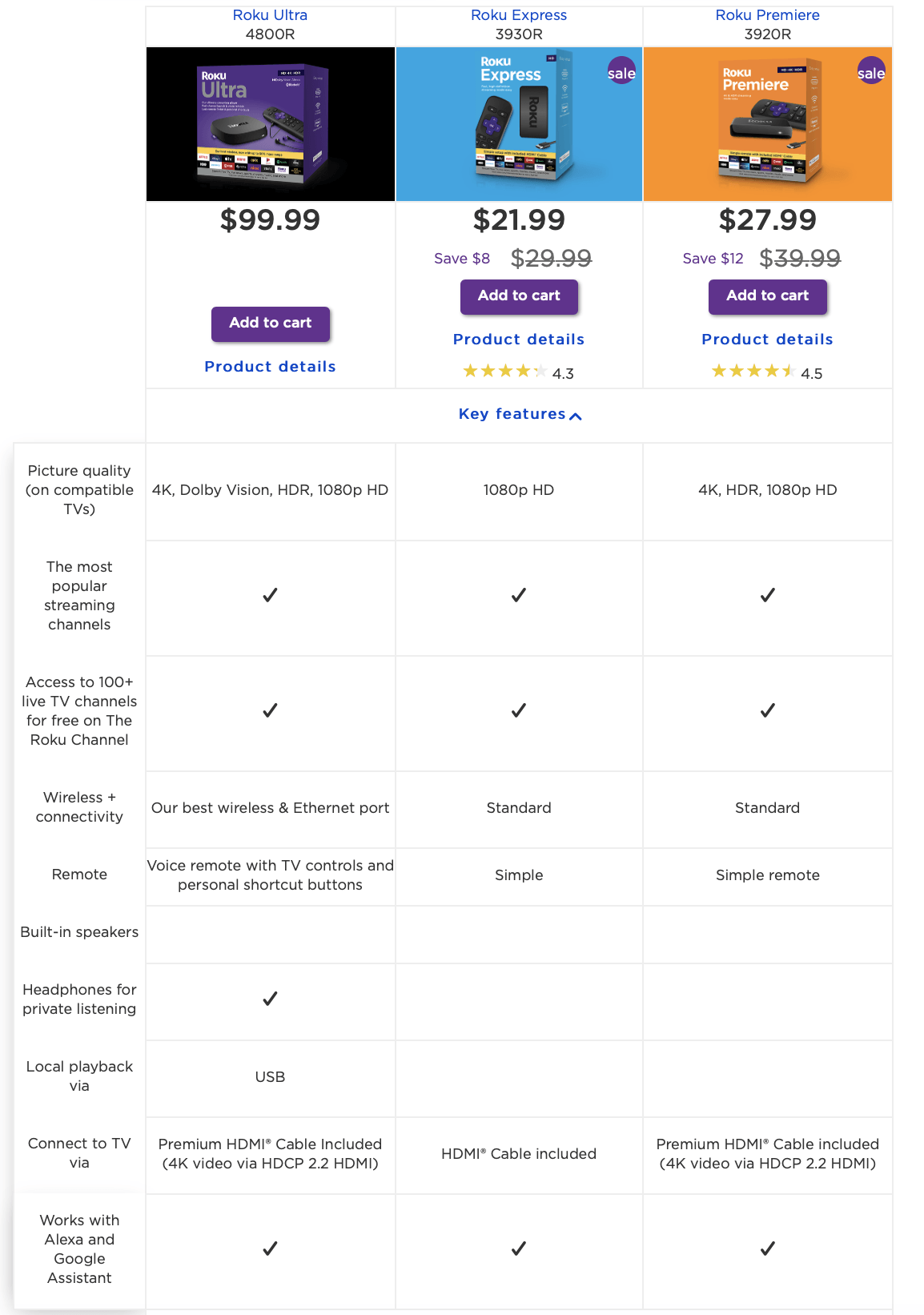Click the chevron next to Key features
The width and height of the screenshot is (924, 1315).
(576, 416)
